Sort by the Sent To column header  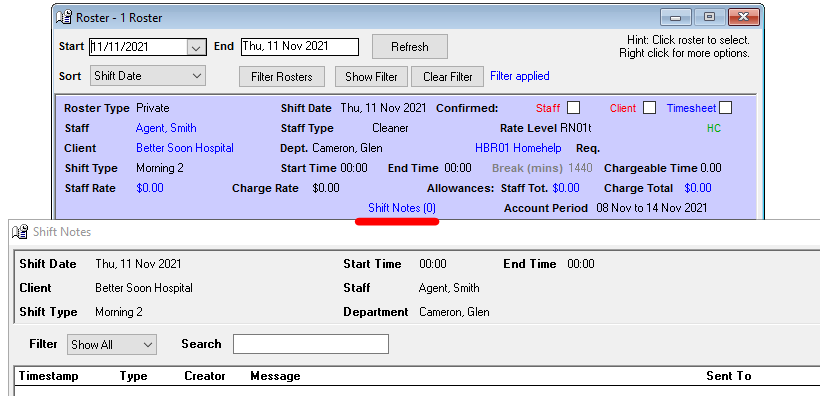pos(728,376)
